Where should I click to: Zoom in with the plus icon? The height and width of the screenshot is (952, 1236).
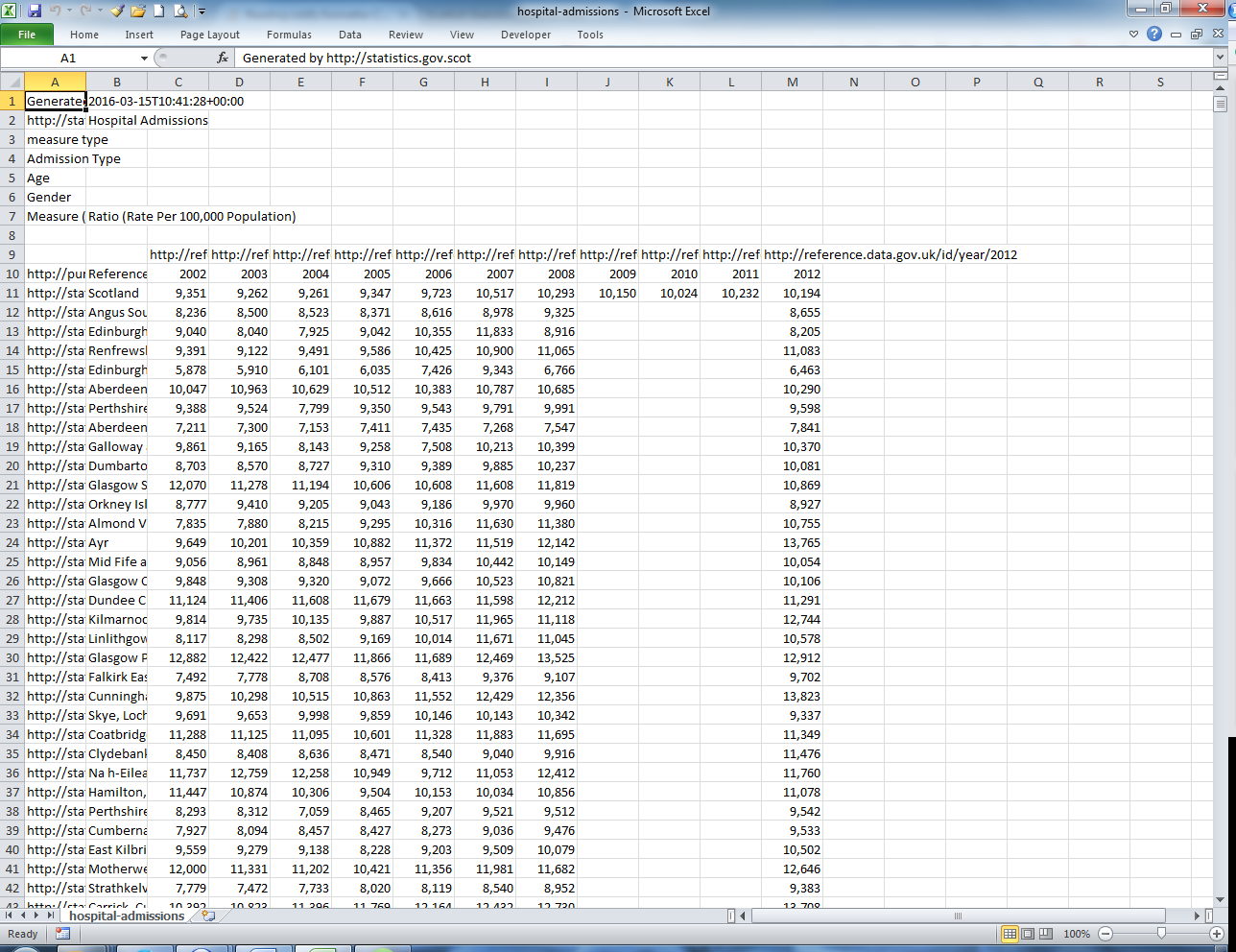point(1217,934)
